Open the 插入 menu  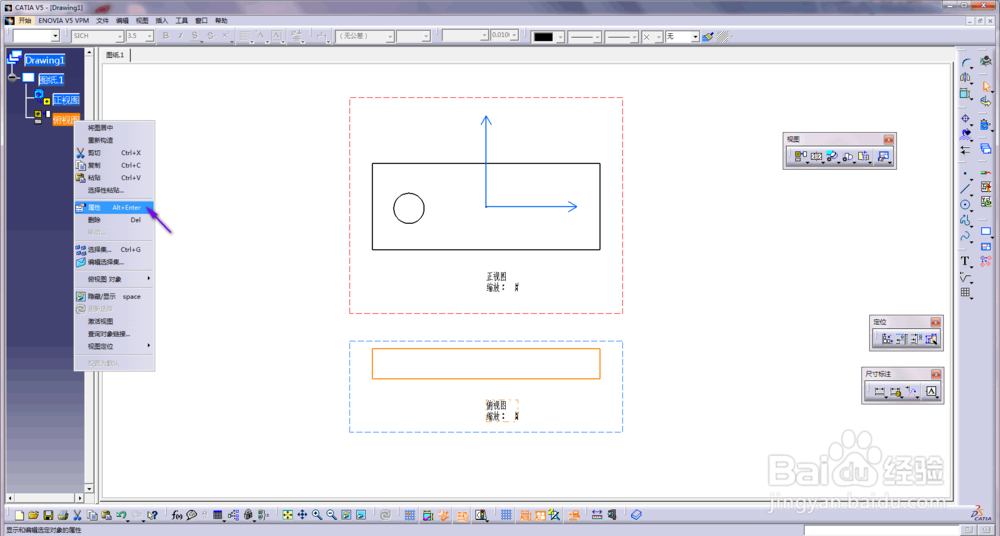coord(162,20)
